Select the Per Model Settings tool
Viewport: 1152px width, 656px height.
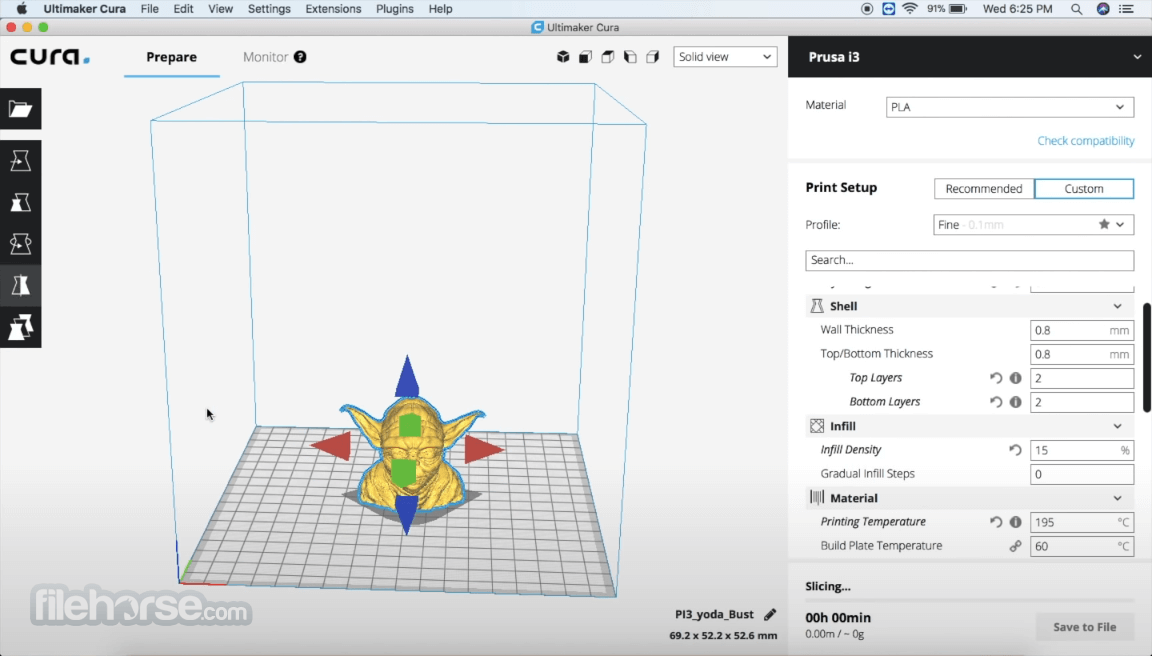[x=21, y=327]
